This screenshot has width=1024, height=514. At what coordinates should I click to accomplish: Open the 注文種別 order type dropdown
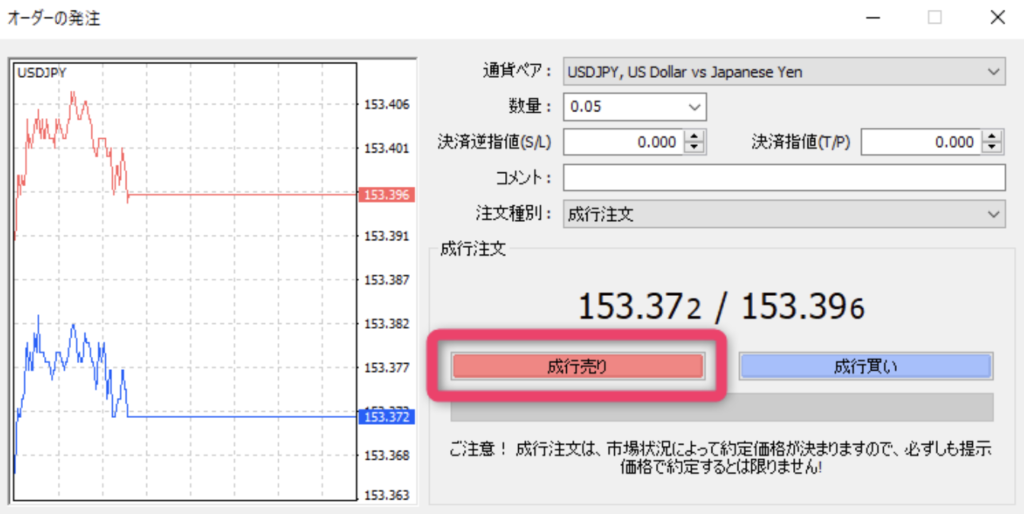[783, 213]
